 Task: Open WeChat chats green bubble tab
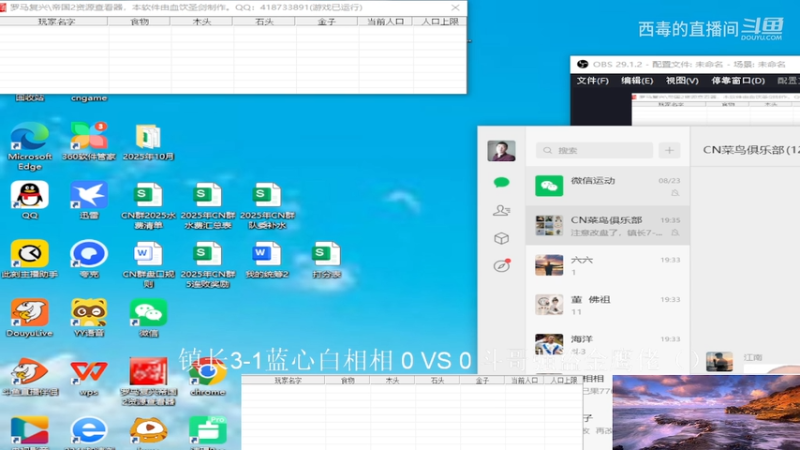coord(501,182)
